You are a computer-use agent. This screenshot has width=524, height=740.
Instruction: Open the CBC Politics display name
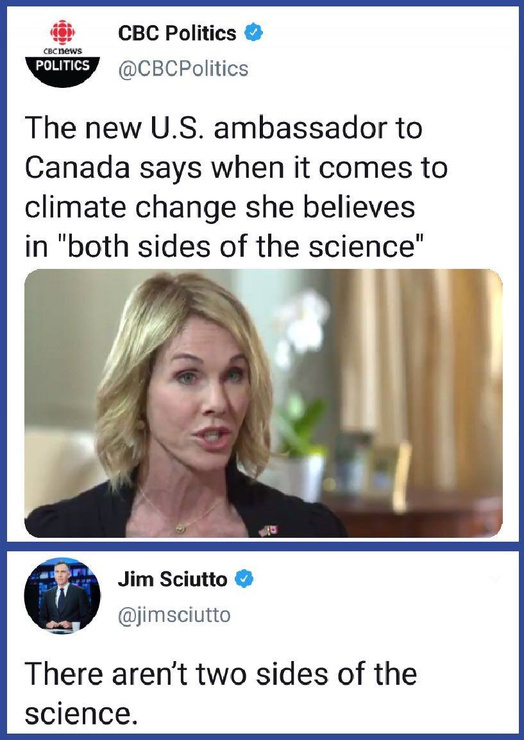pyautogui.click(x=177, y=33)
